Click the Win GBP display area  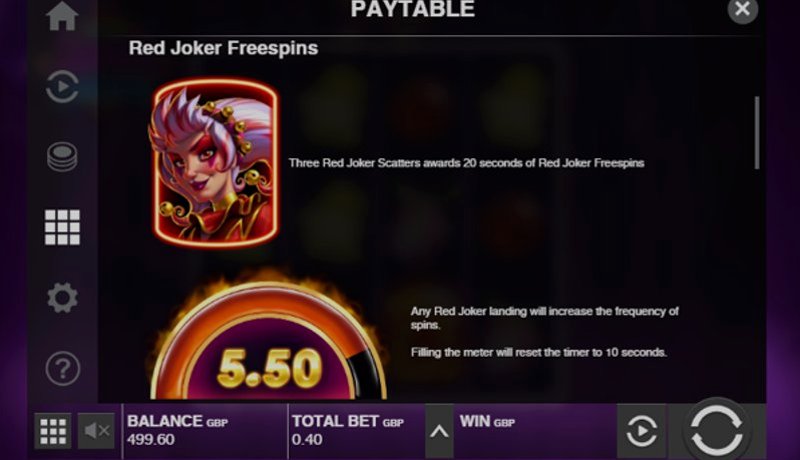point(535,431)
